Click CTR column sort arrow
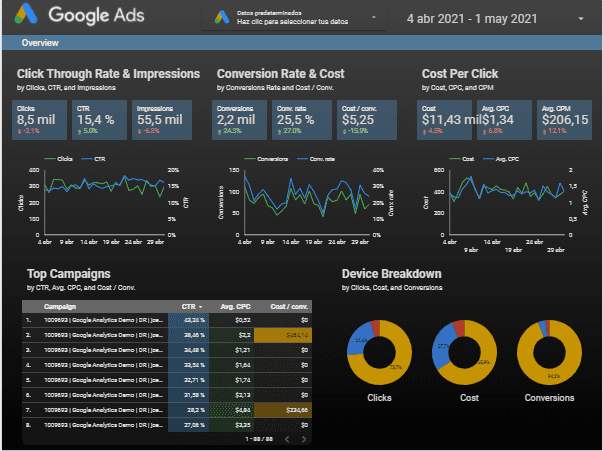 coord(202,307)
